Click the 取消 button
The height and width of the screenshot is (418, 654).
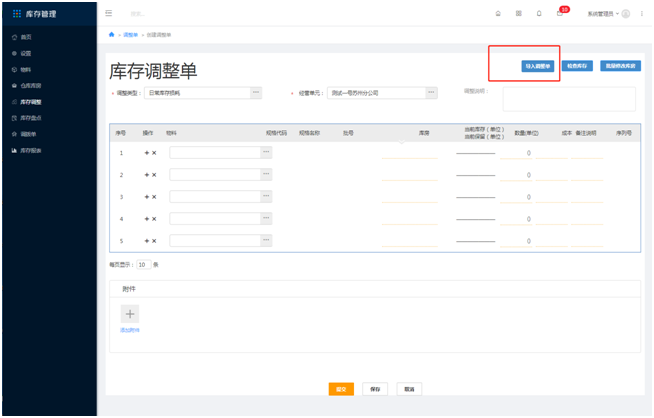pyautogui.click(x=409, y=389)
